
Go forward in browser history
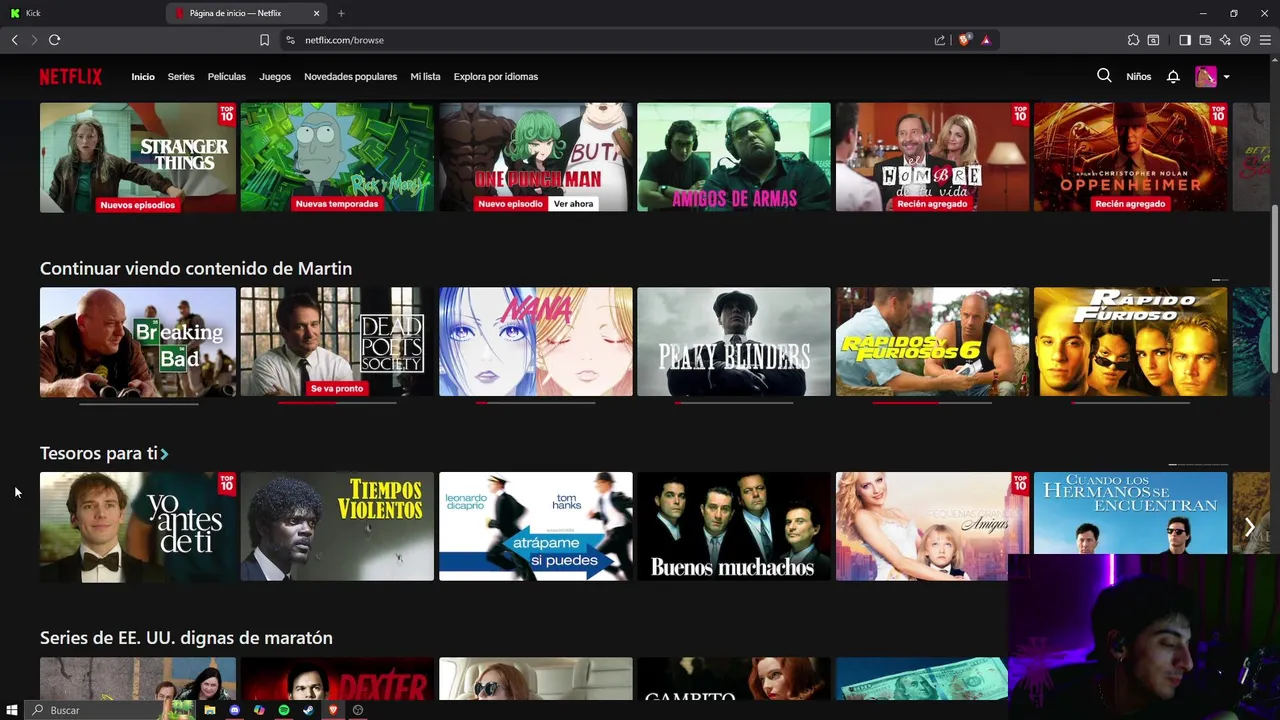[x=34, y=40]
